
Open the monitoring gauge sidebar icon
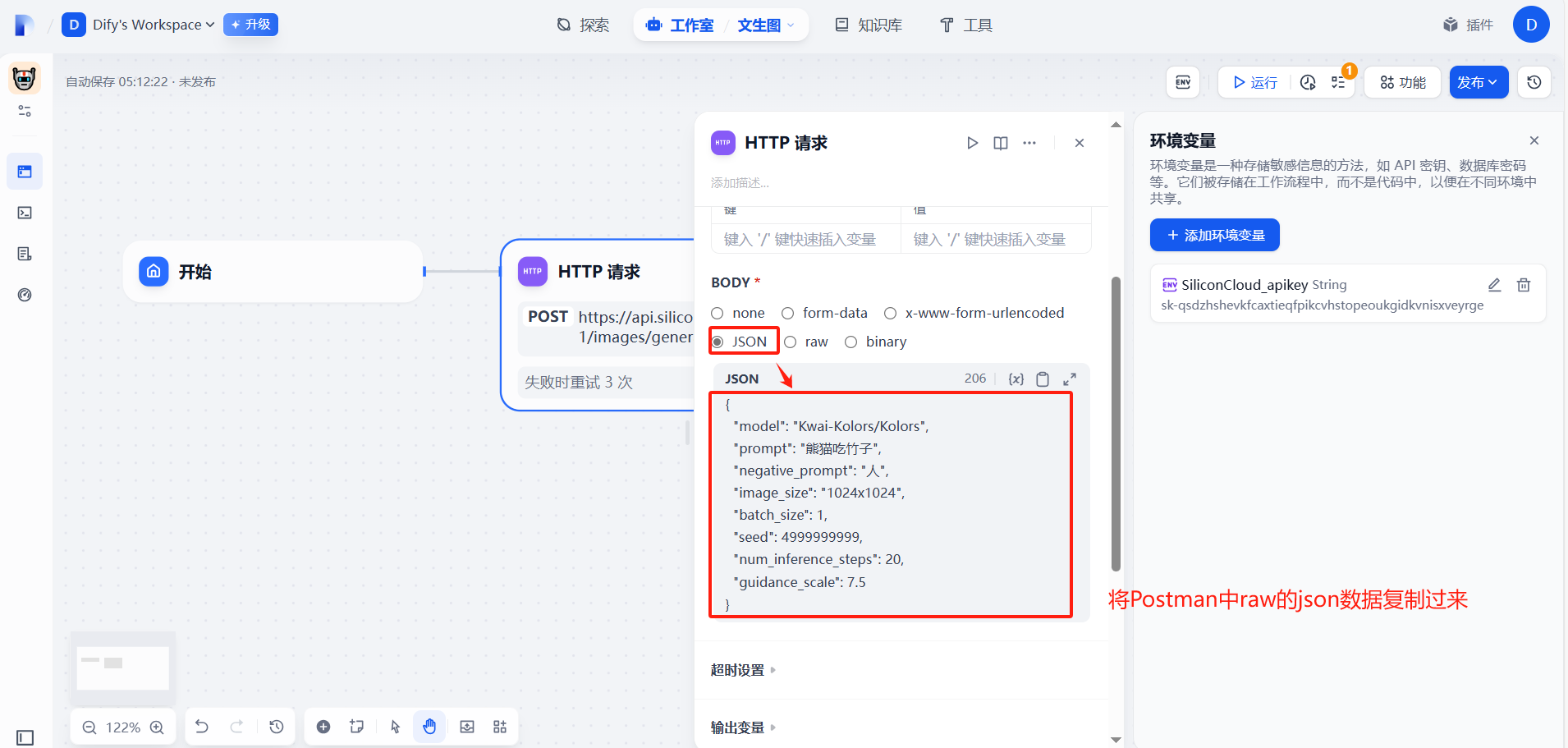pyautogui.click(x=25, y=295)
